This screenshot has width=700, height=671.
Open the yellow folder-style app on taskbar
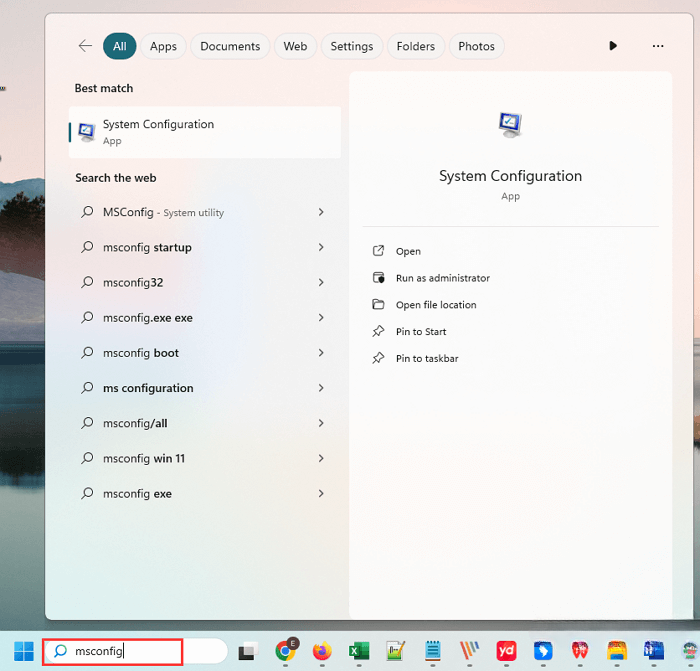617,651
